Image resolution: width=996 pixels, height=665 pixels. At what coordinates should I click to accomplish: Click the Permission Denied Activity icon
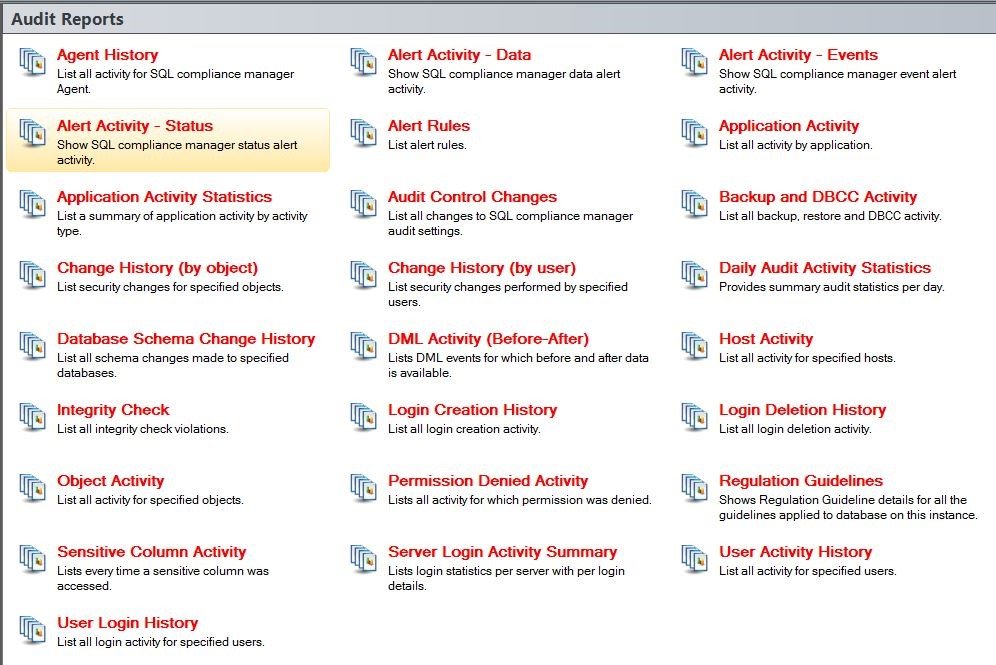363,488
